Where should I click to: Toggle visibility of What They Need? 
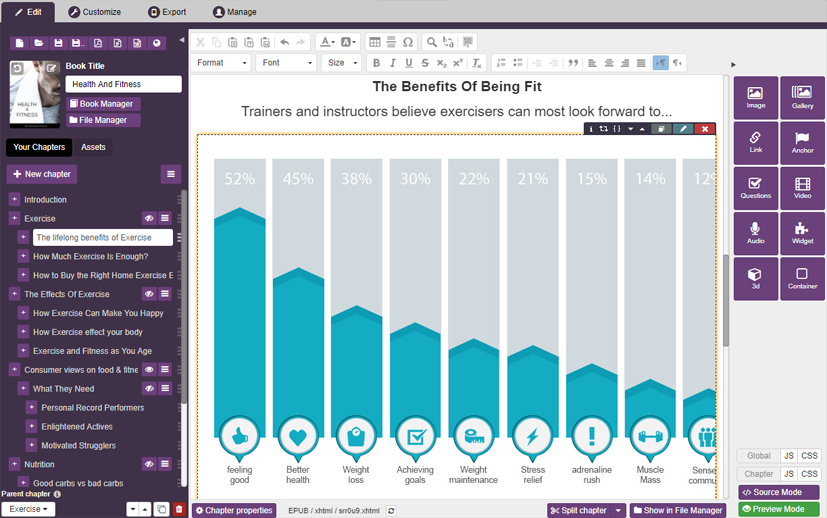point(149,388)
